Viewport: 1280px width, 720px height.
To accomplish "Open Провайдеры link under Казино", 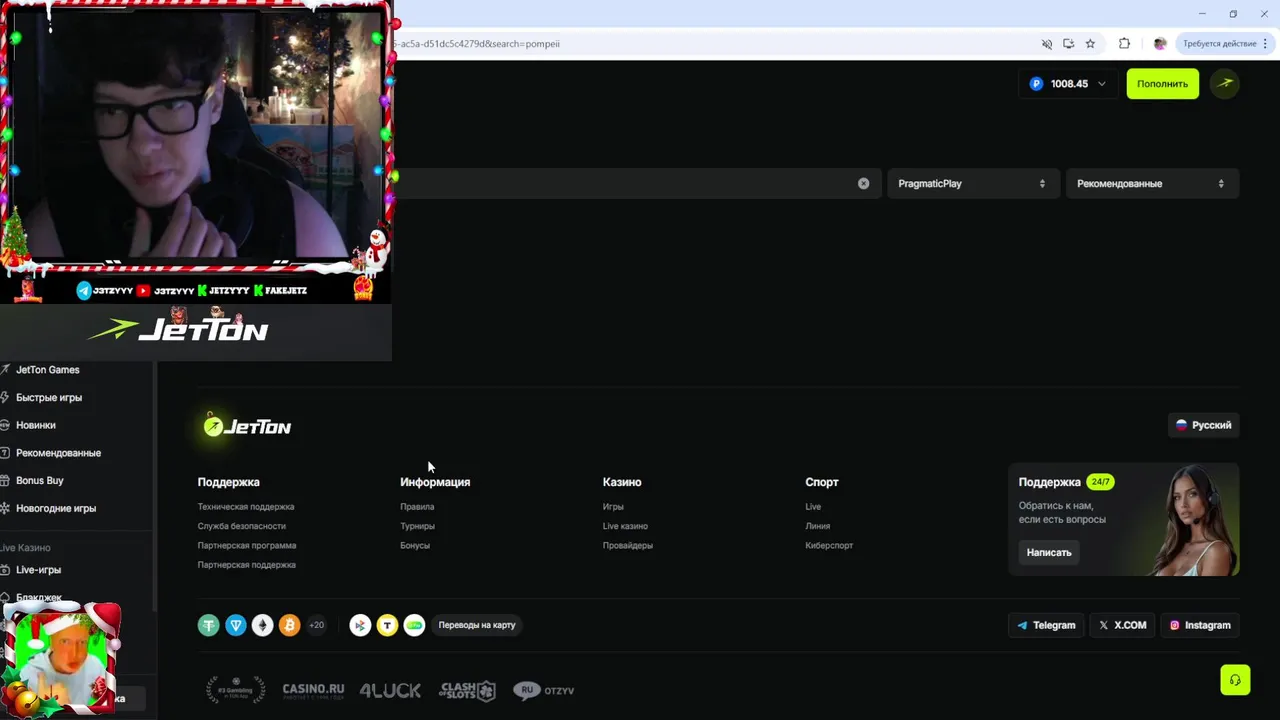I will click(x=628, y=546).
